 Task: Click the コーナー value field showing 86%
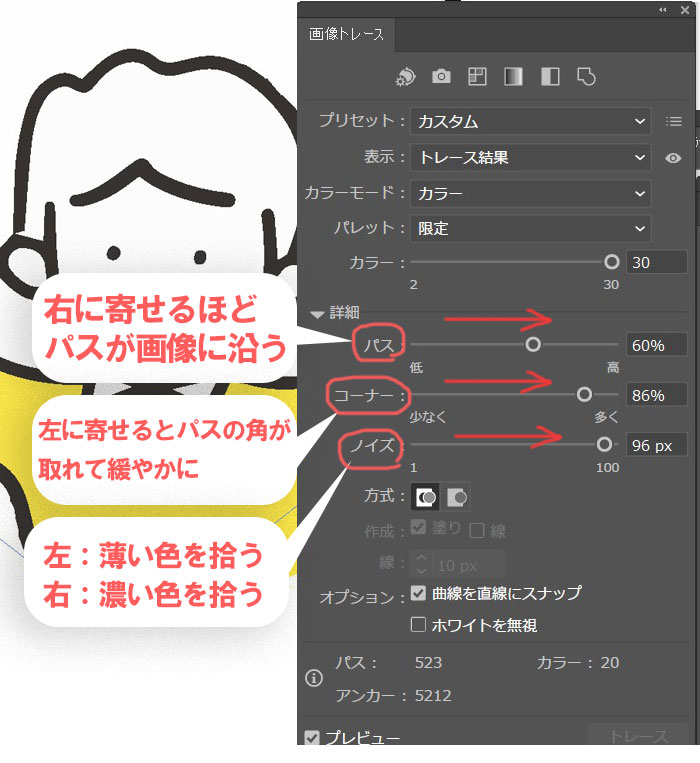pos(656,395)
